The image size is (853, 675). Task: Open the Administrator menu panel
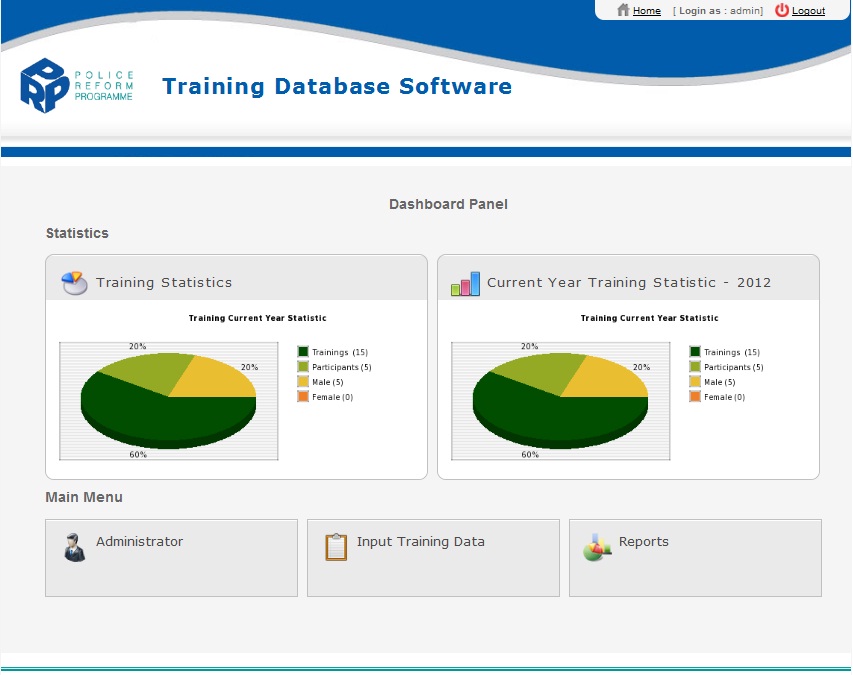click(x=171, y=558)
